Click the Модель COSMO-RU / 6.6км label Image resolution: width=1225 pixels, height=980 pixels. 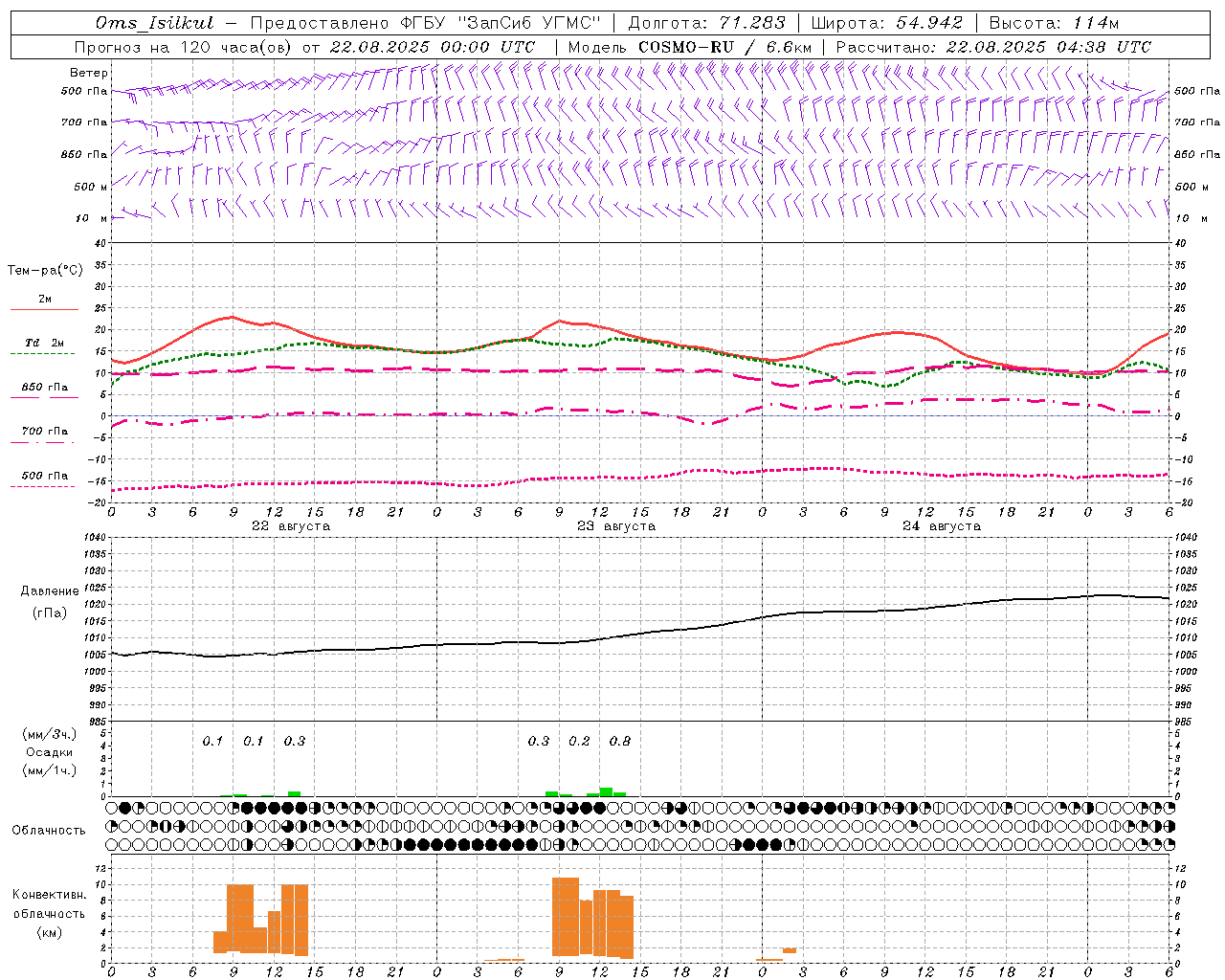(x=689, y=47)
